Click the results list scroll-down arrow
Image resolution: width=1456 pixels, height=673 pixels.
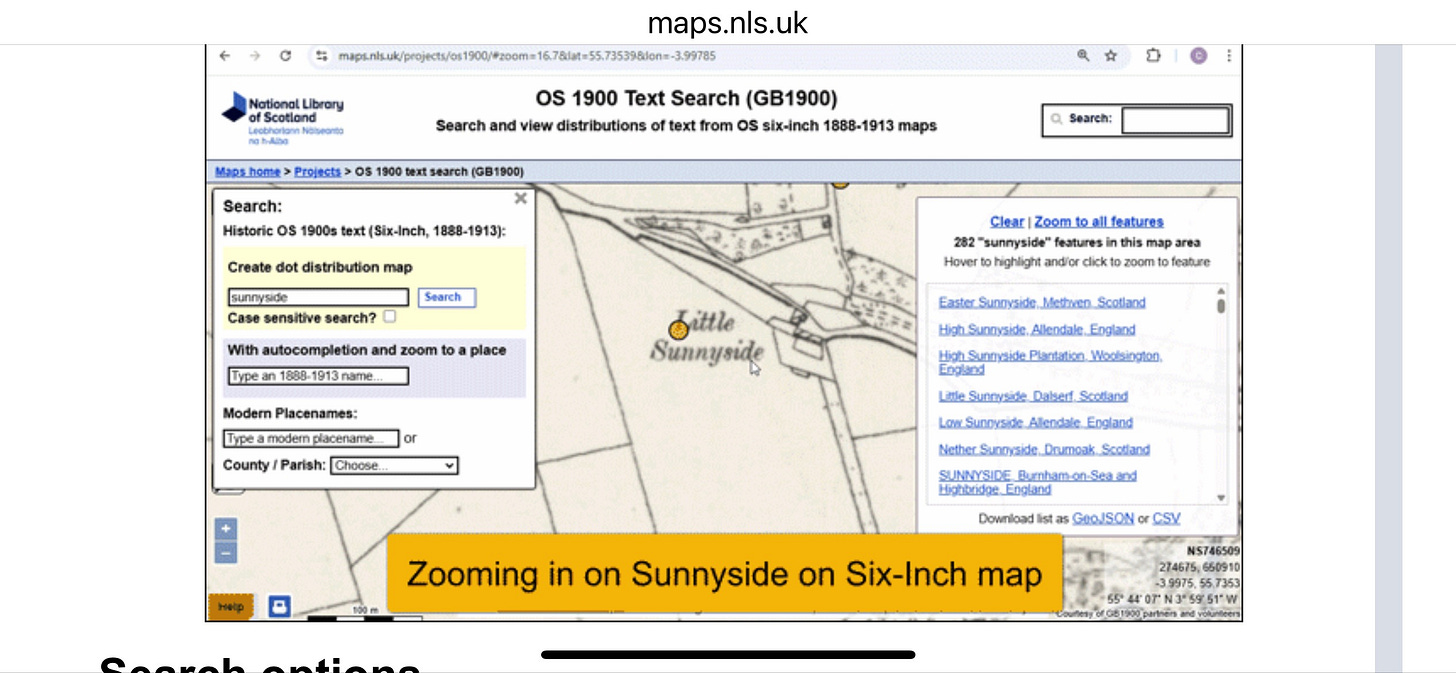[x=1221, y=498]
